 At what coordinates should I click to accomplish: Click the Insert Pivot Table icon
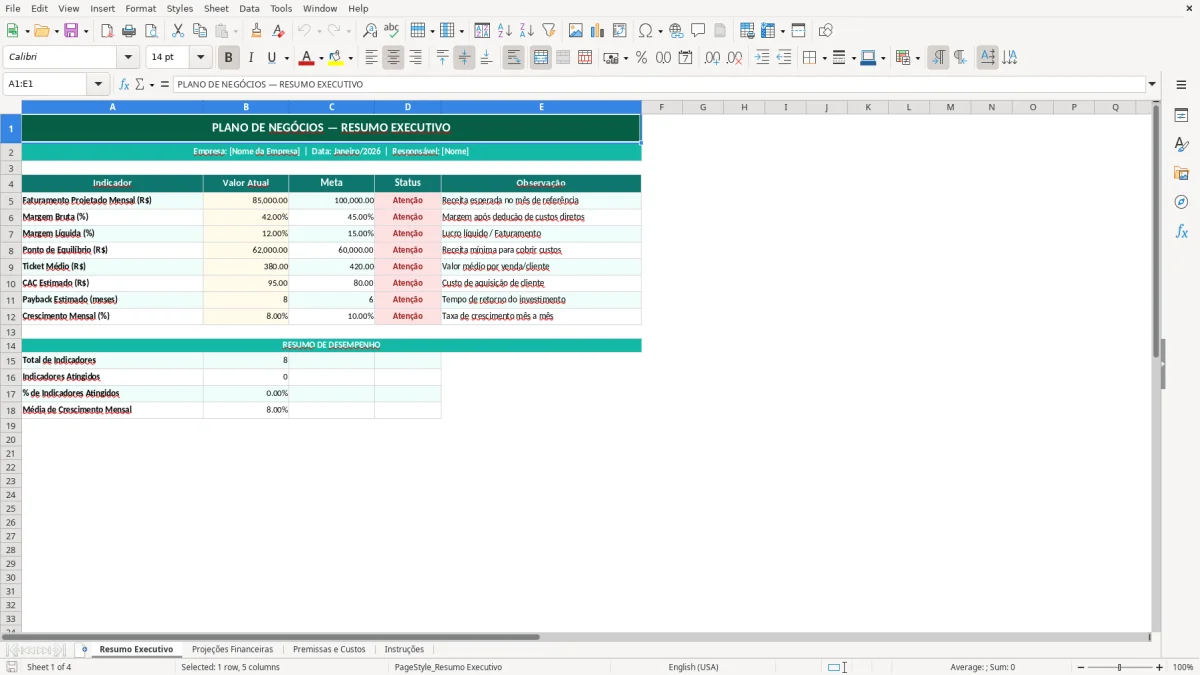coord(620,31)
